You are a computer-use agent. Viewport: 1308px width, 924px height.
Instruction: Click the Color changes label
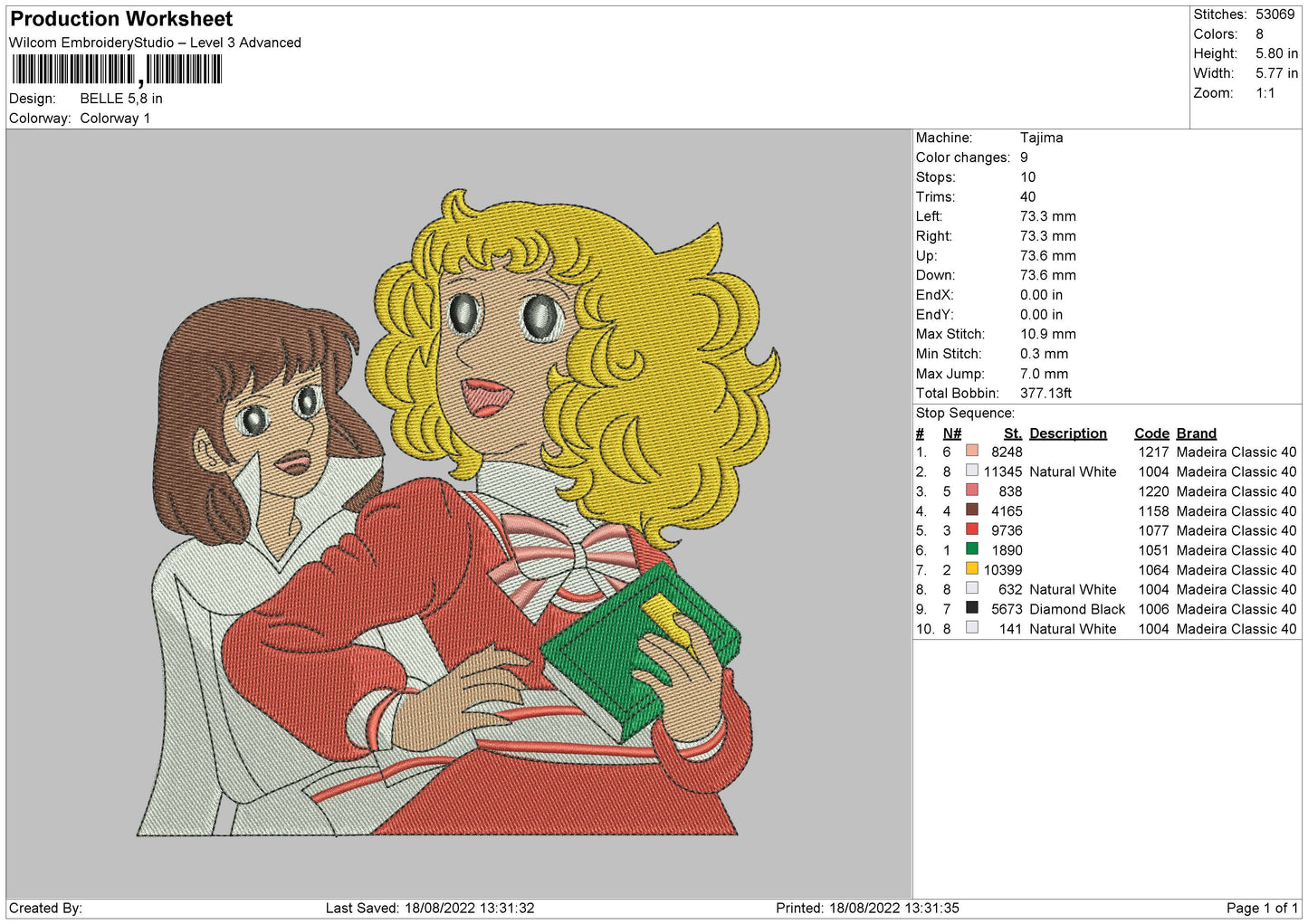(963, 157)
